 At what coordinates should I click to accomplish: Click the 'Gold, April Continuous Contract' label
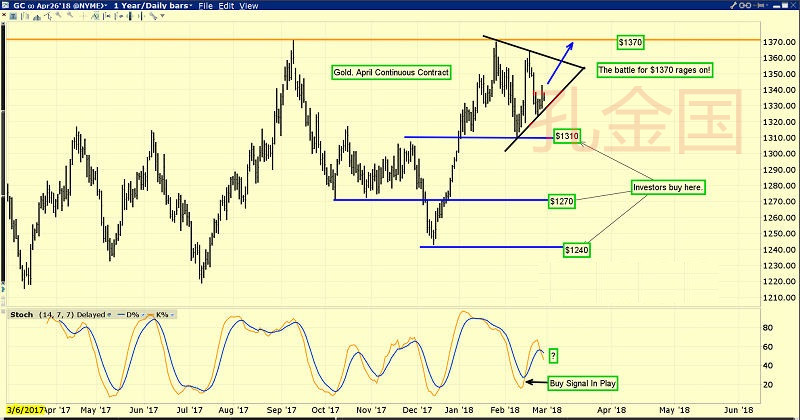[391, 72]
